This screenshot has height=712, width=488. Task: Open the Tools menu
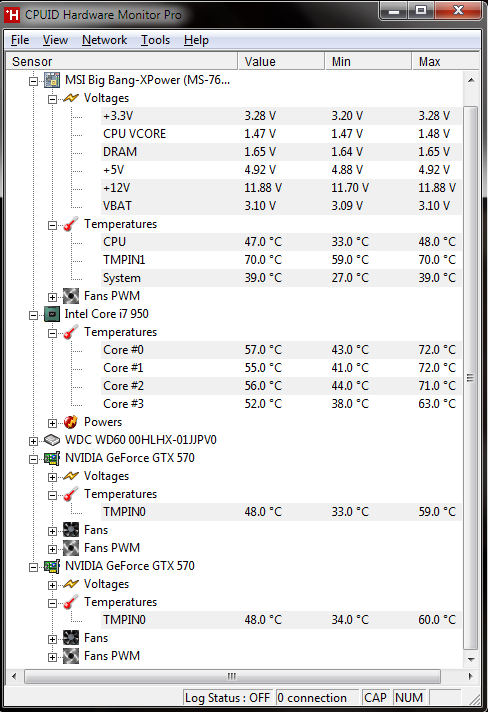point(155,40)
